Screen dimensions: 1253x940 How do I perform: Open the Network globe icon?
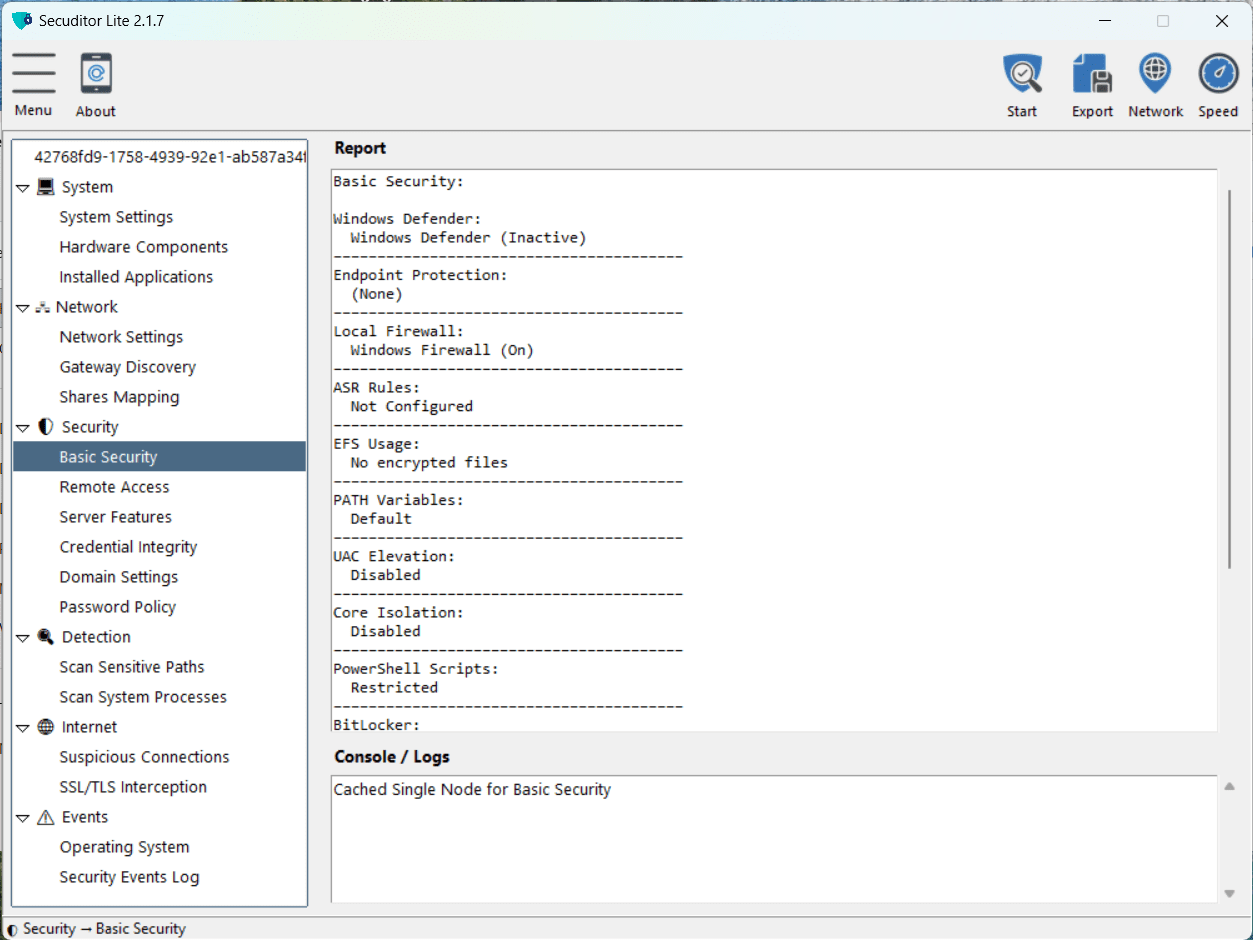1155,74
